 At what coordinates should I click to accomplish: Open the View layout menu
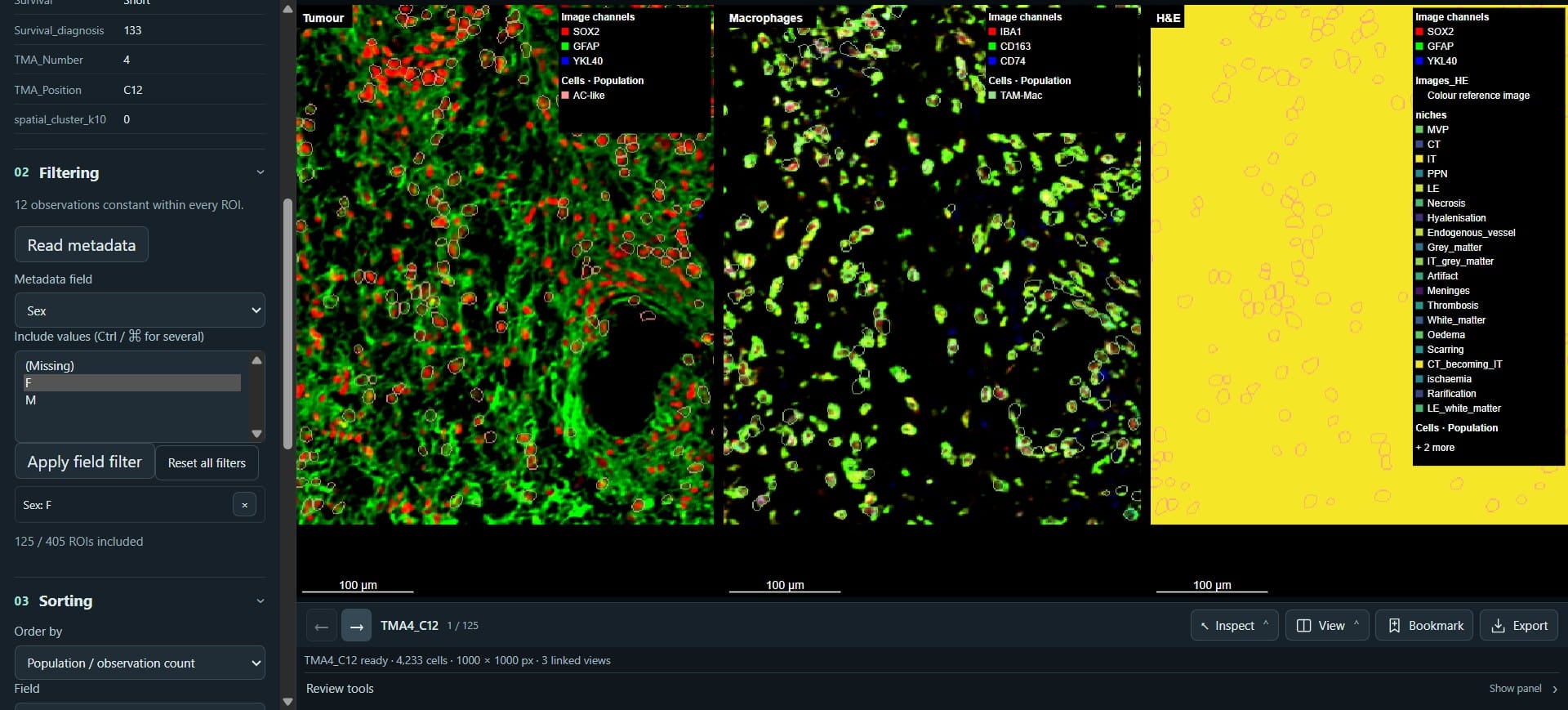click(1327, 626)
